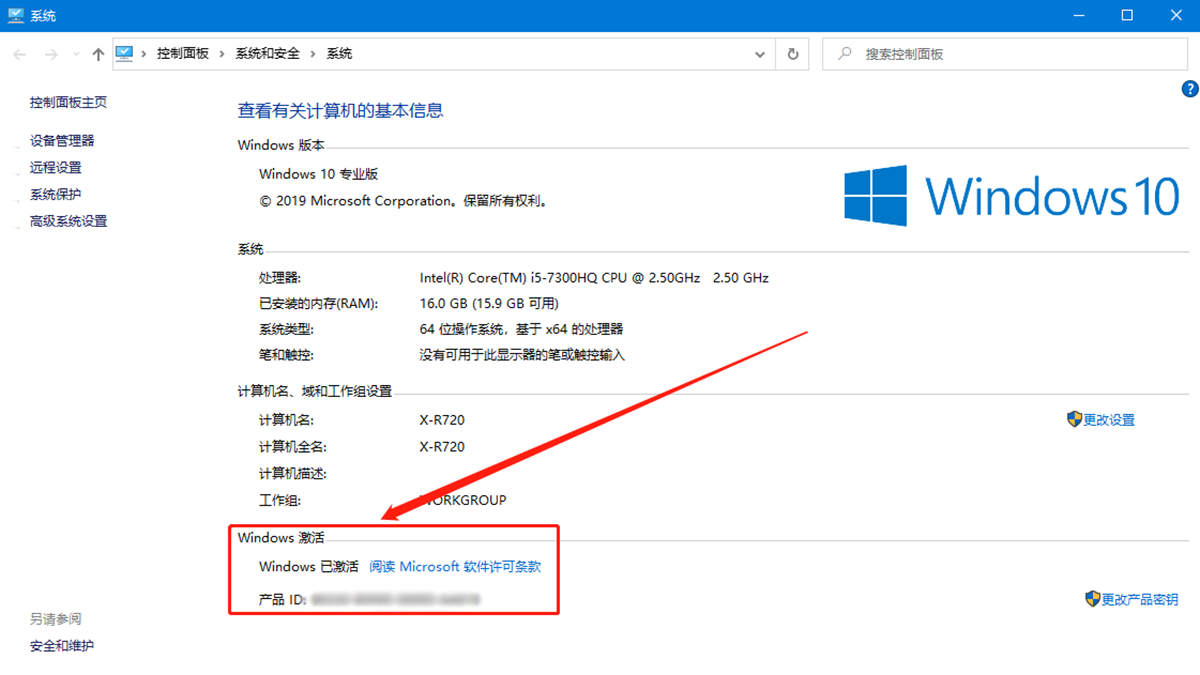Click the blue help question mark icon
1200x675 pixels.
pyautogui.click(x=1189, y=88)
